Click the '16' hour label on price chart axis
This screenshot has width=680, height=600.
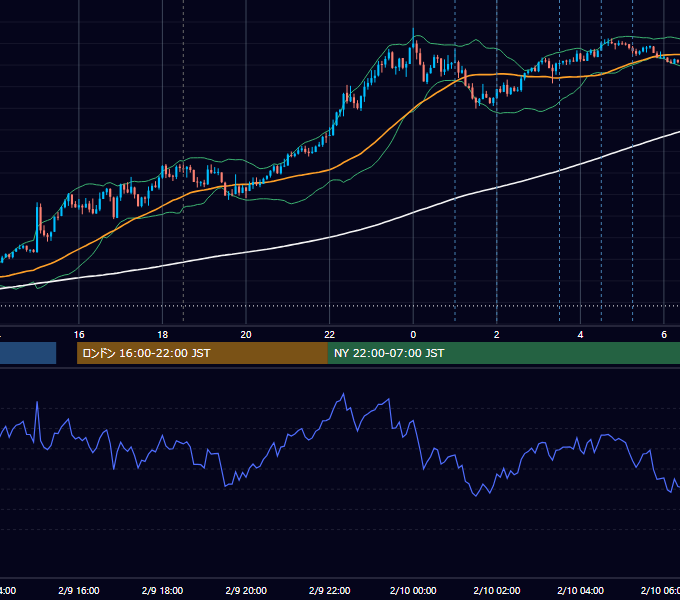[x=79, y=335]
